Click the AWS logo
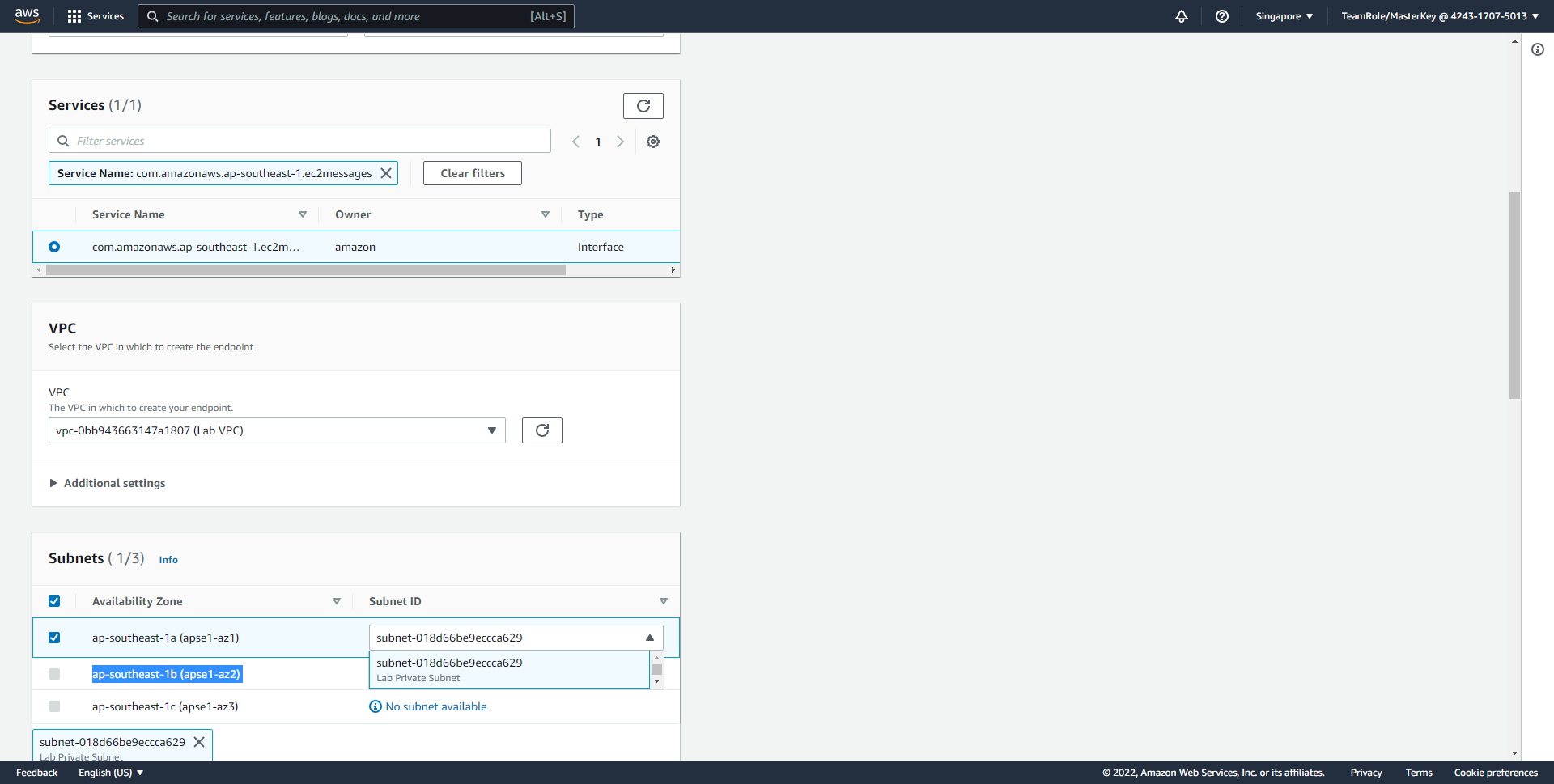 tap(27, 16)
